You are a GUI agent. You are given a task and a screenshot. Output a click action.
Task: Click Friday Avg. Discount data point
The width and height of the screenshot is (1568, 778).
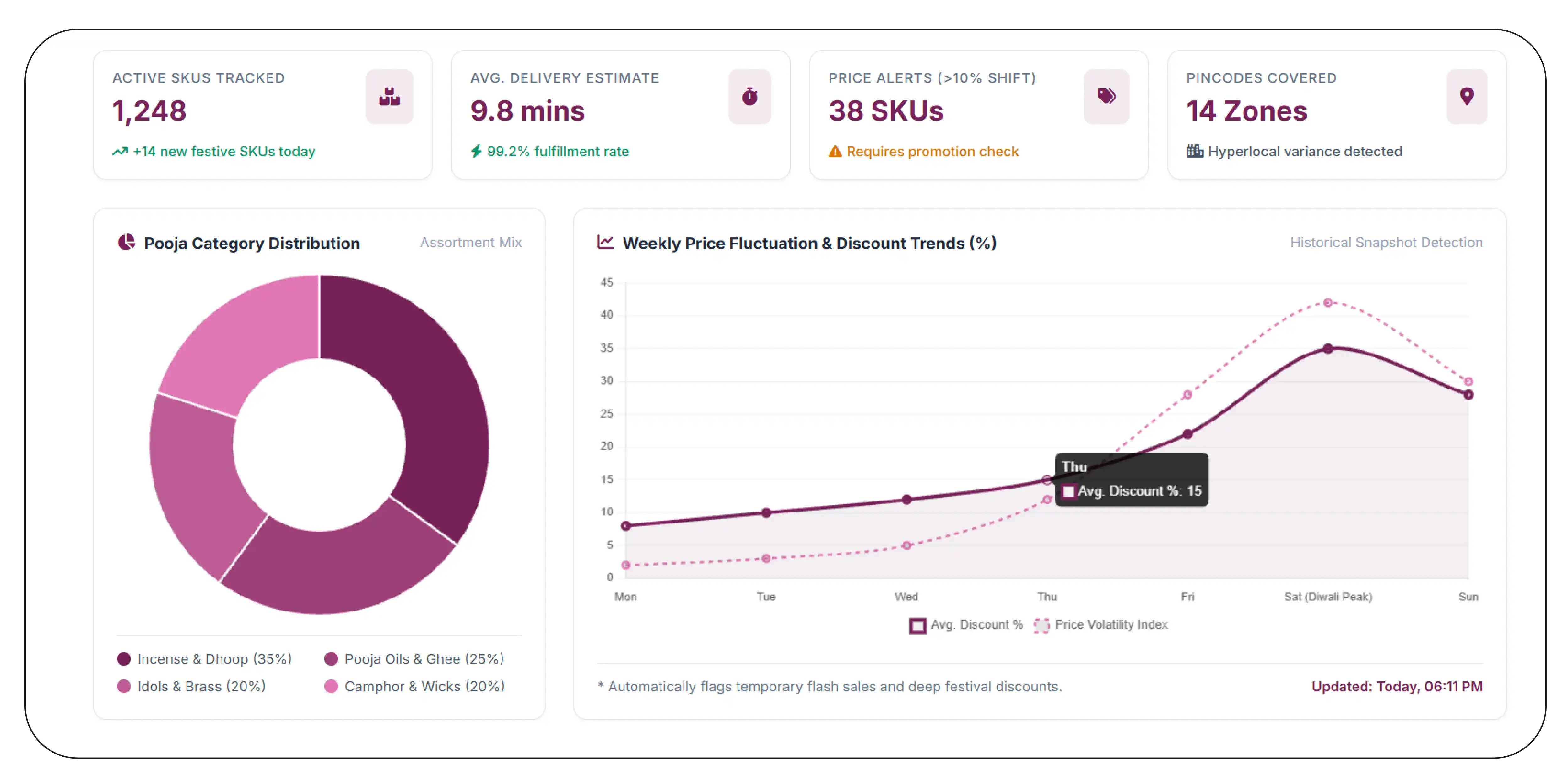pos(1187,434)
